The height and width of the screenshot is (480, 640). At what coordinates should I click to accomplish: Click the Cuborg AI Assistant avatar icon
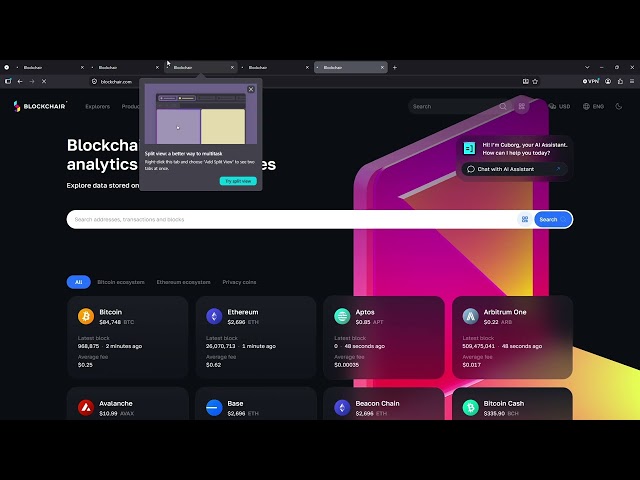coord(469,149)
